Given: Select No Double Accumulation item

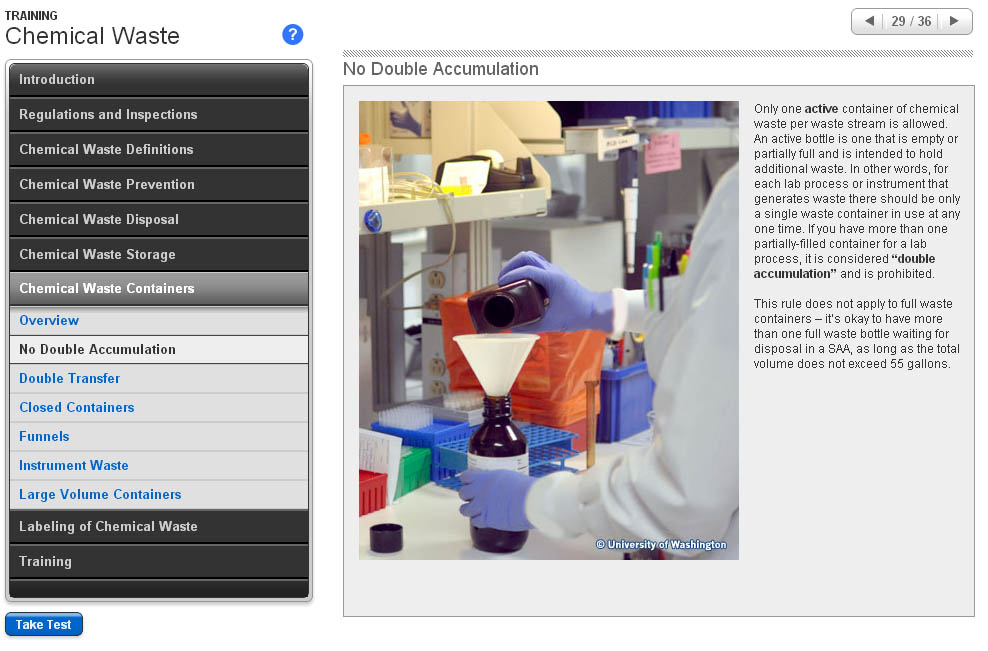Looking at the screenshot, I should coord(97,350).
